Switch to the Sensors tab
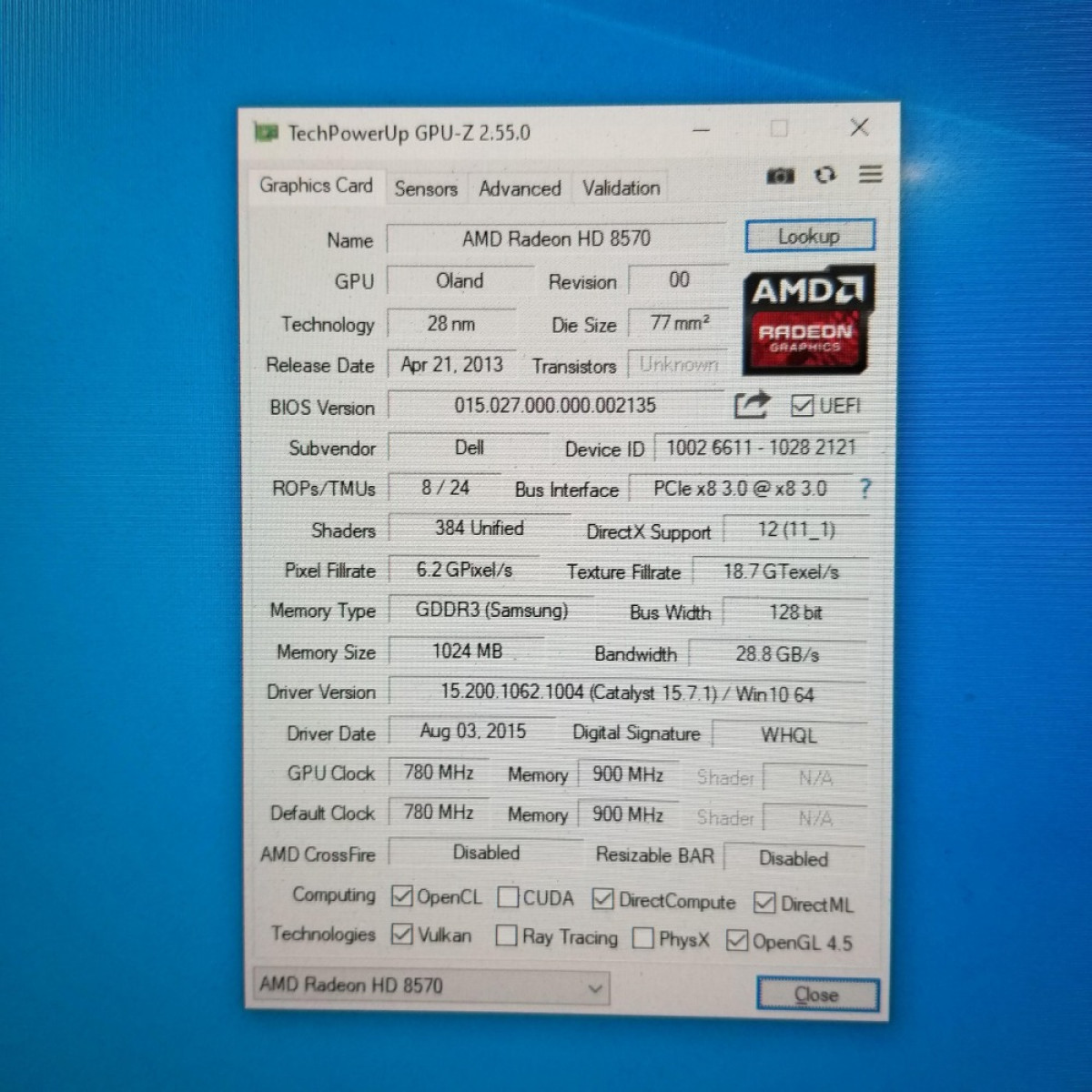Viewport: 1092px width, 1092px height. 426,188
